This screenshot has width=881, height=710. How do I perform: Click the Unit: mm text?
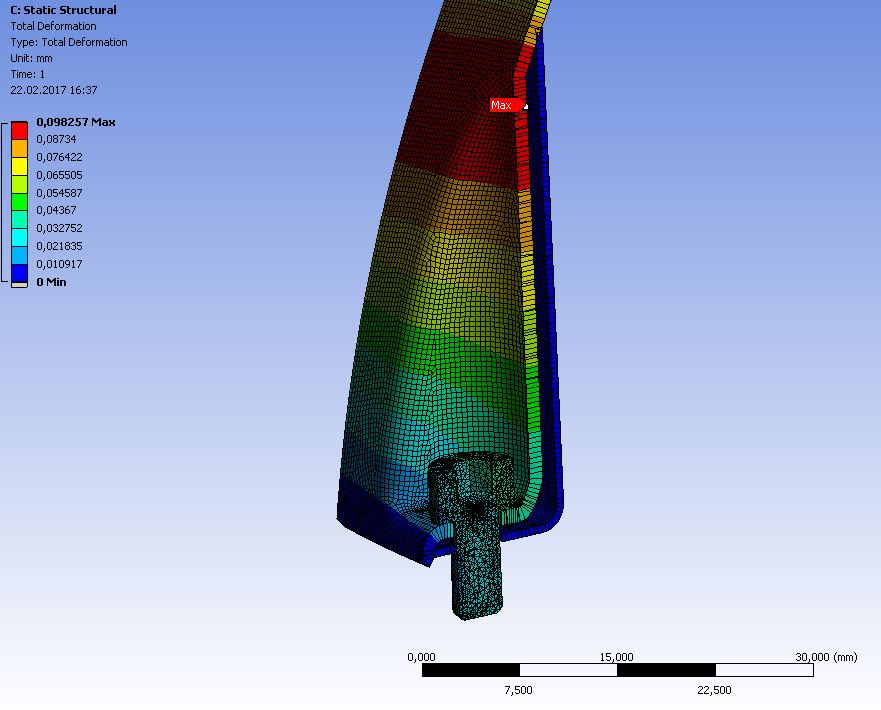click(x=31, y=58)
